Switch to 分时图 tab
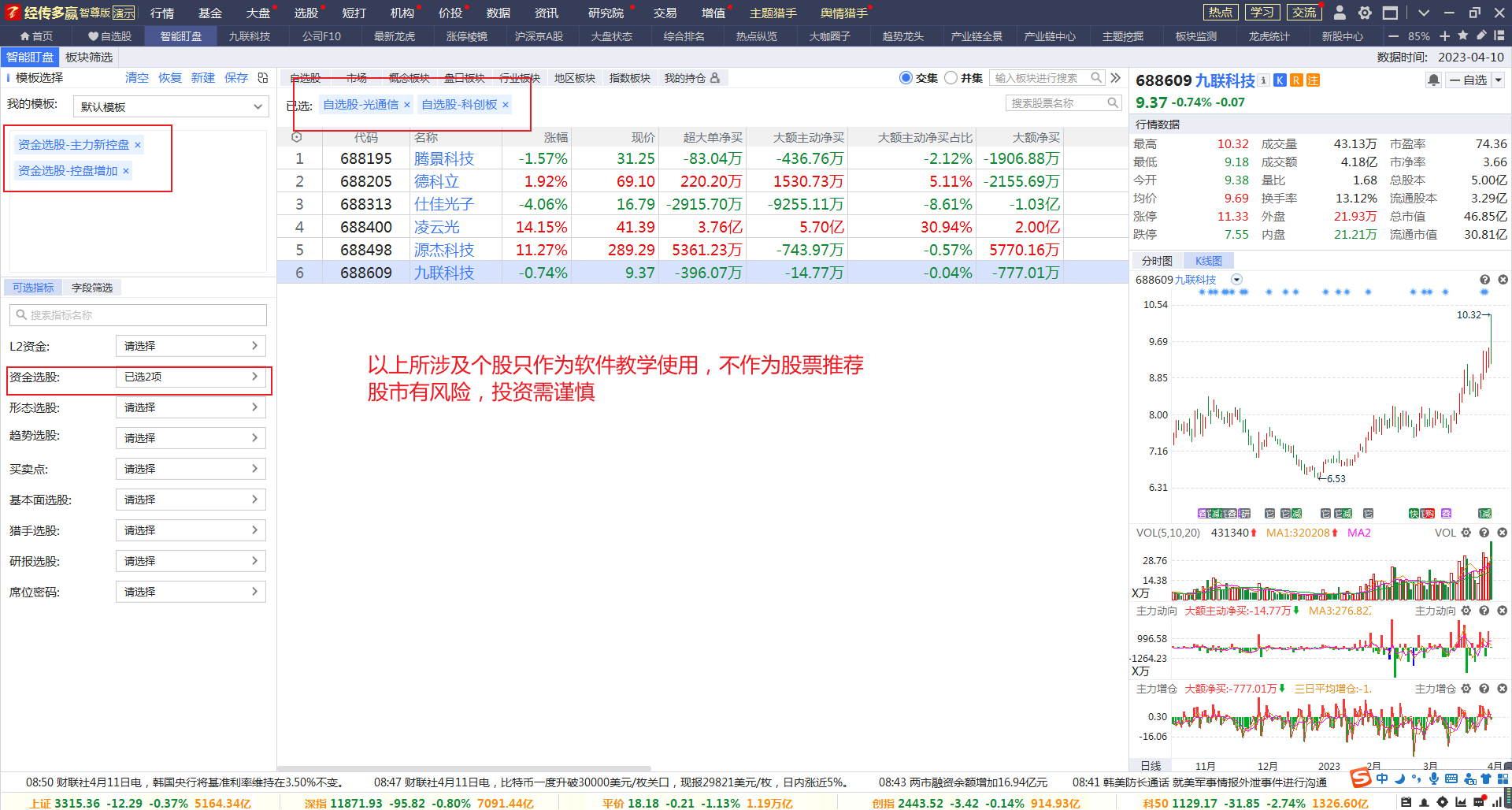 click(x=1157, y=261)
